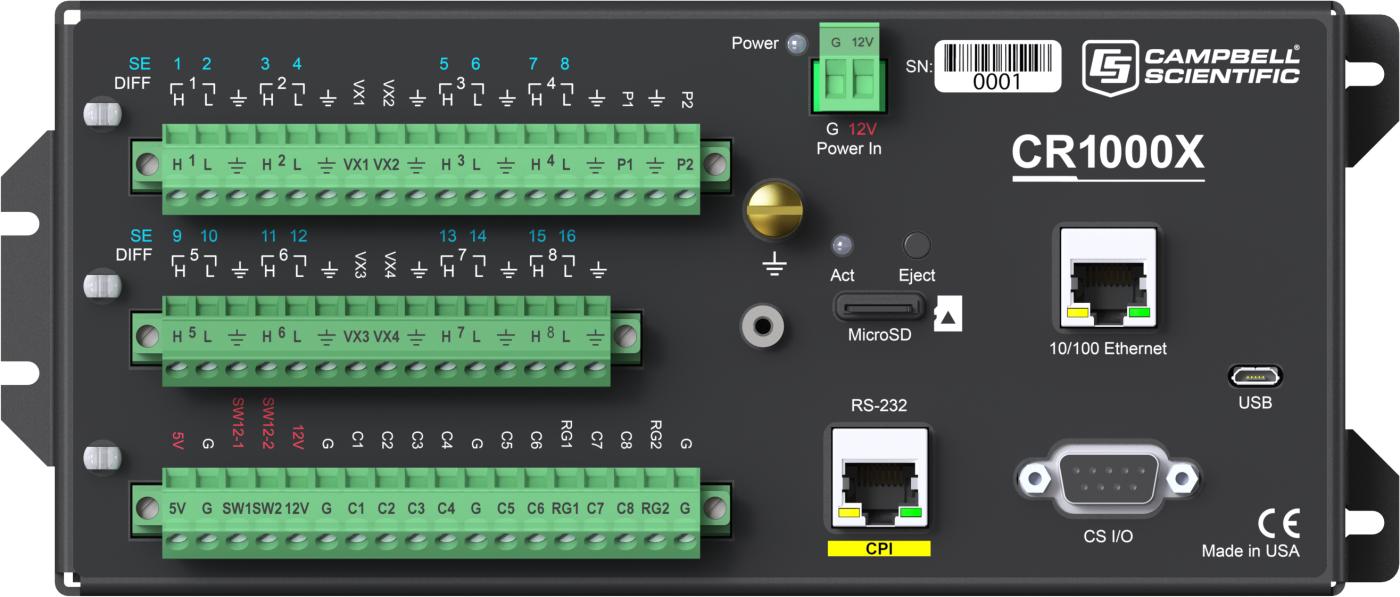Click the yellow CPI label
Image resolution: width=1400 pixels, height=597 pixels.
[879, 548]
